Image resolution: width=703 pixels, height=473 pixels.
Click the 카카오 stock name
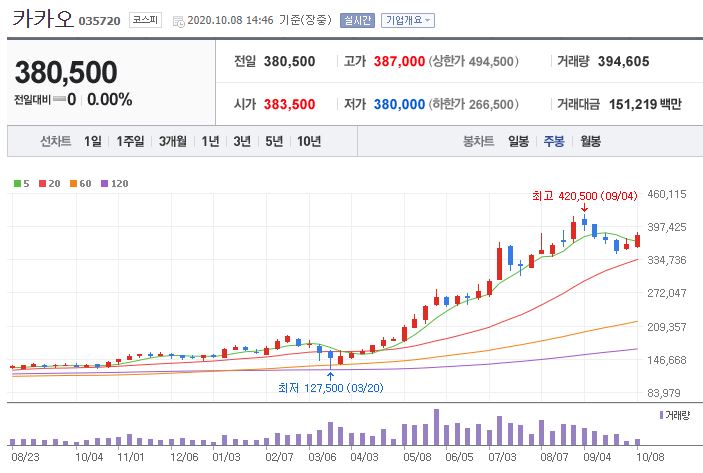point(43,19)
